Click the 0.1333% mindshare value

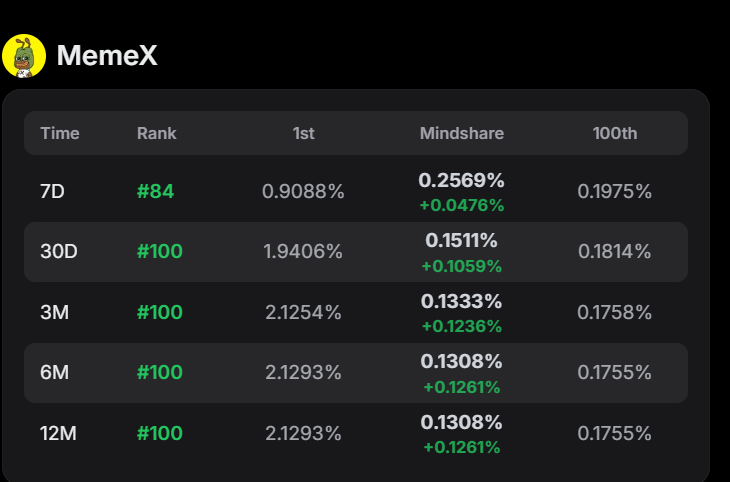point(461,301)
